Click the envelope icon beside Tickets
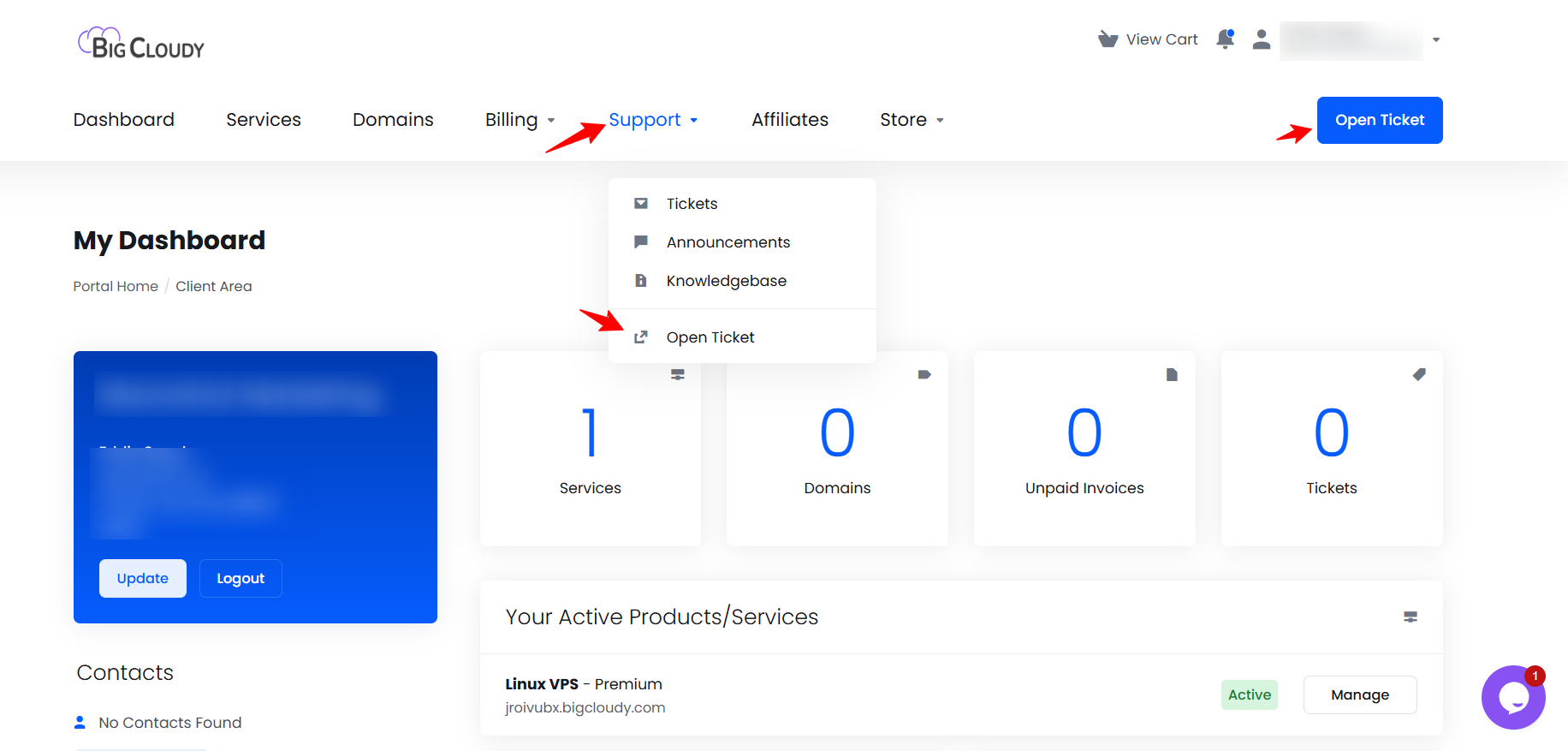The image size is (1568, 751). click(641, 204)
